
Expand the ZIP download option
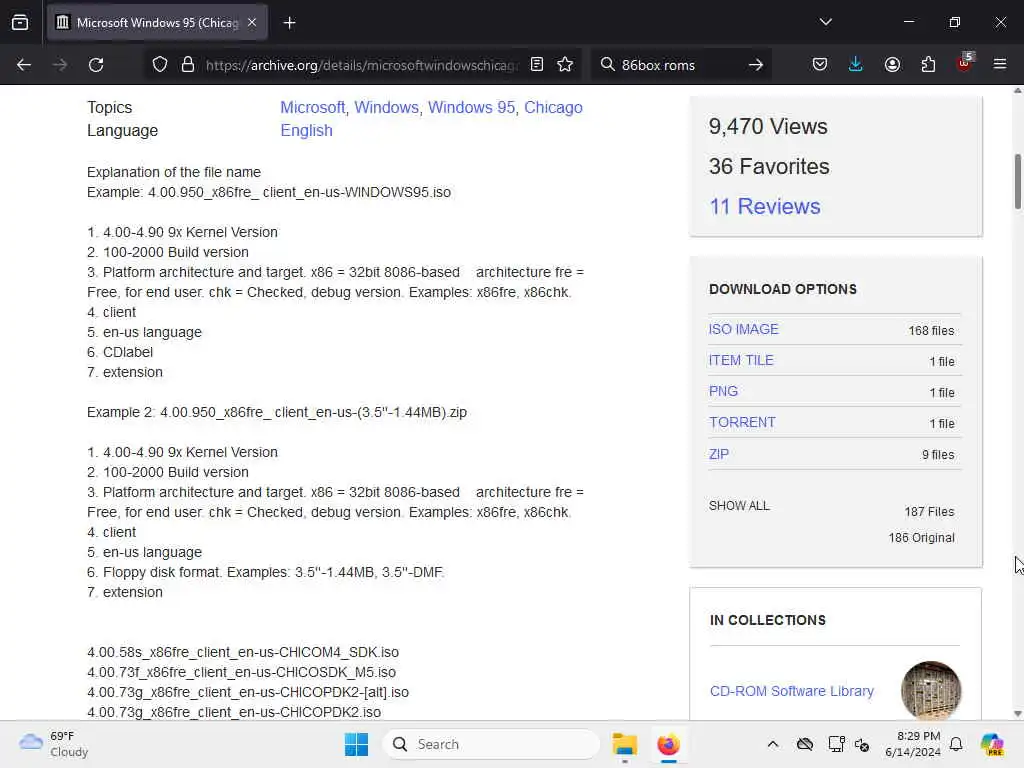click(x=718, y=454)
